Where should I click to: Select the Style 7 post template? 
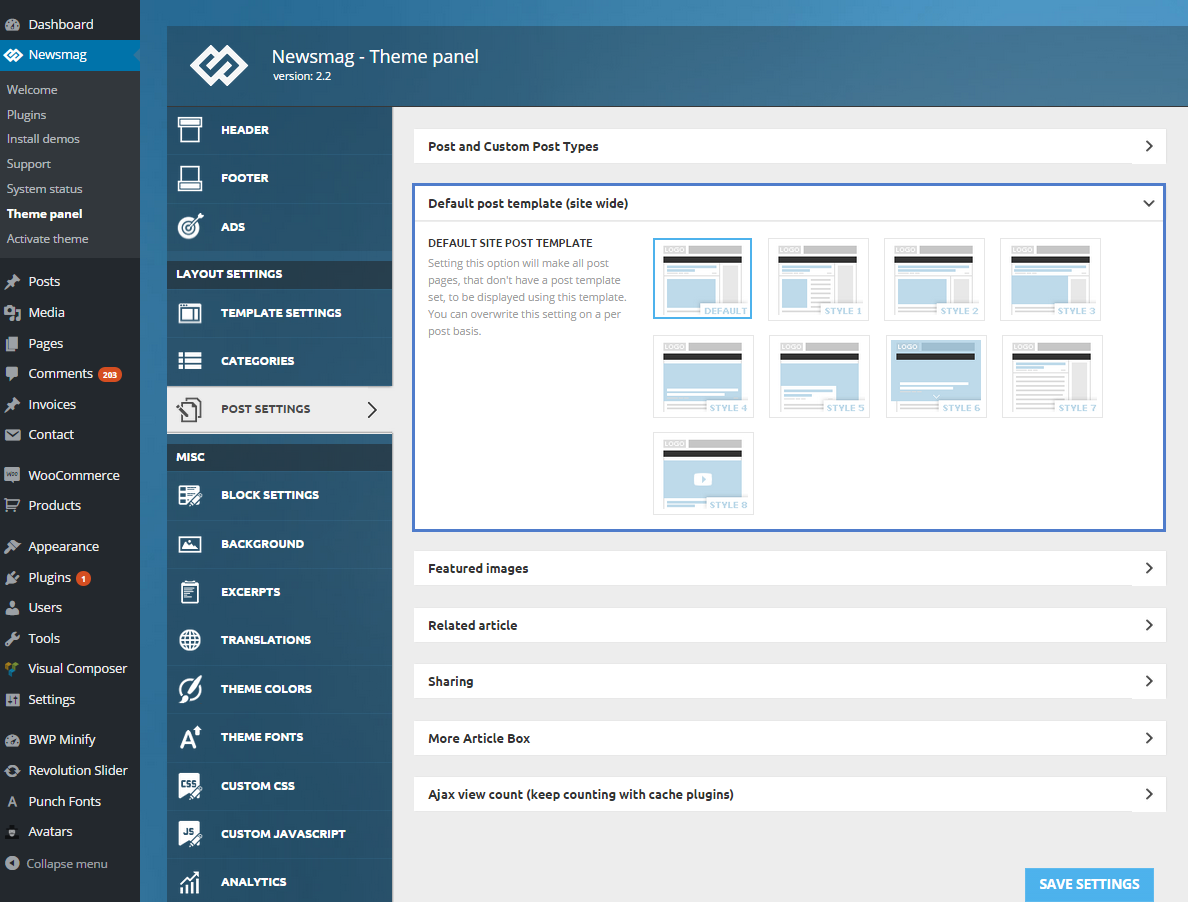(1052, 376)
